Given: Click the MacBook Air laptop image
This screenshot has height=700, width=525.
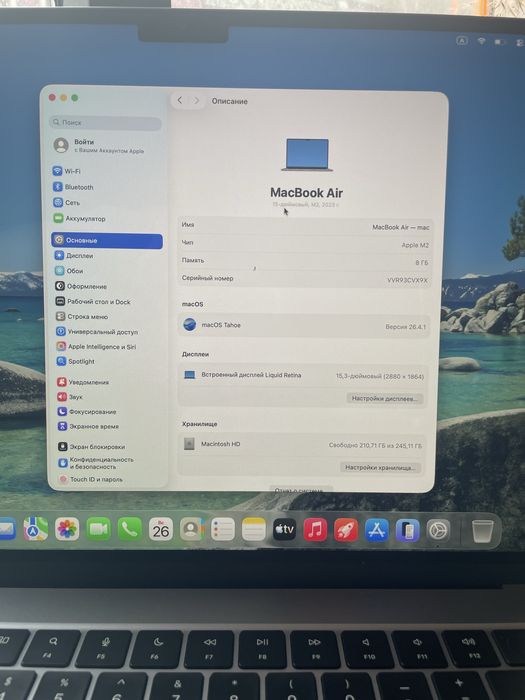Looking at the screenshot, I should (307, 154).
